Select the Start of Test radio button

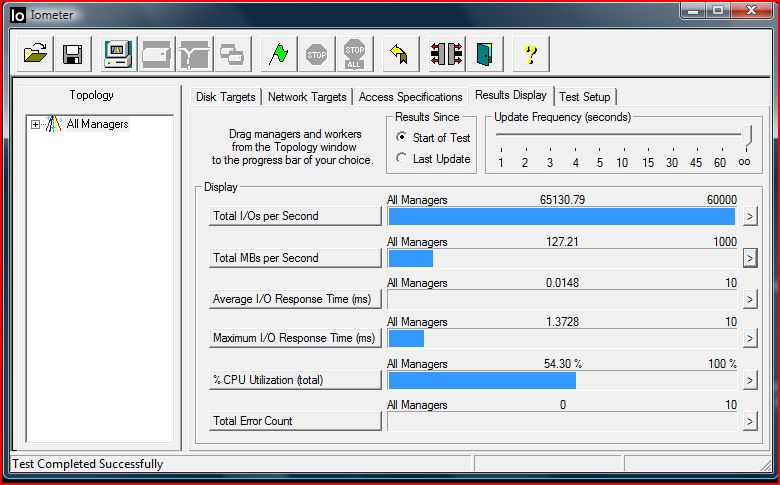coord(402,137)
